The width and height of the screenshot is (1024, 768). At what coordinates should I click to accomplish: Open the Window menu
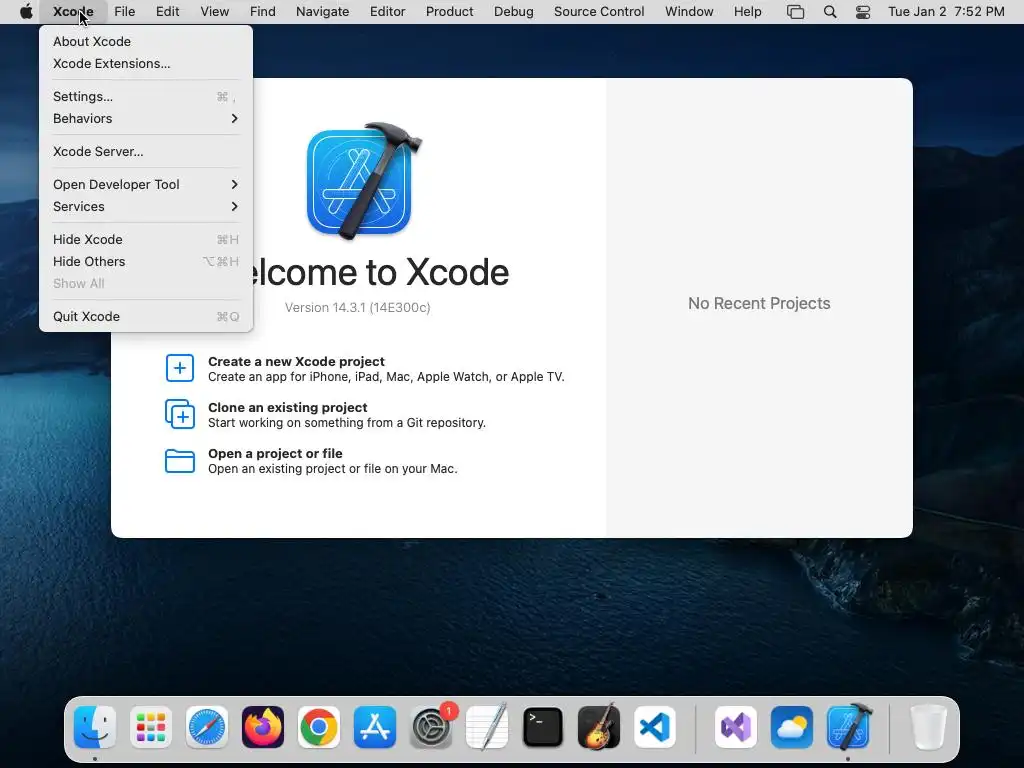pos(689,11)
